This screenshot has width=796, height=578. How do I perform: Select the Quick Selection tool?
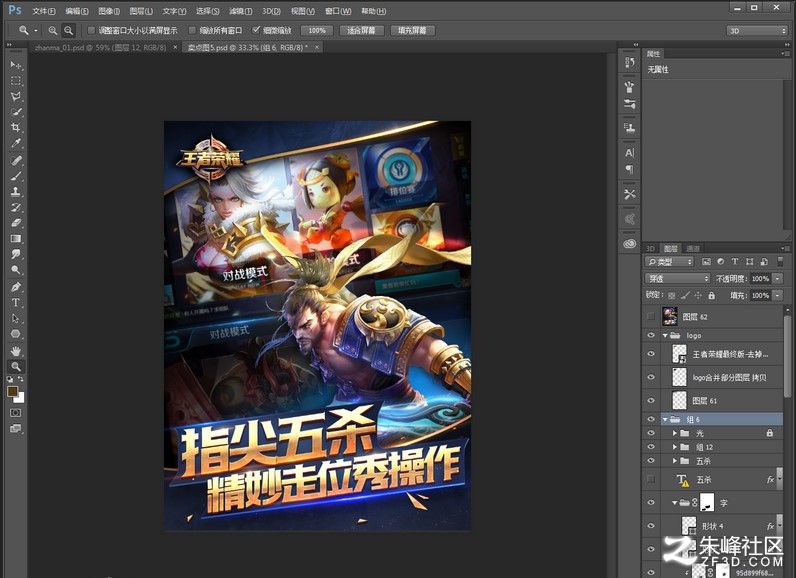[16, 112]
